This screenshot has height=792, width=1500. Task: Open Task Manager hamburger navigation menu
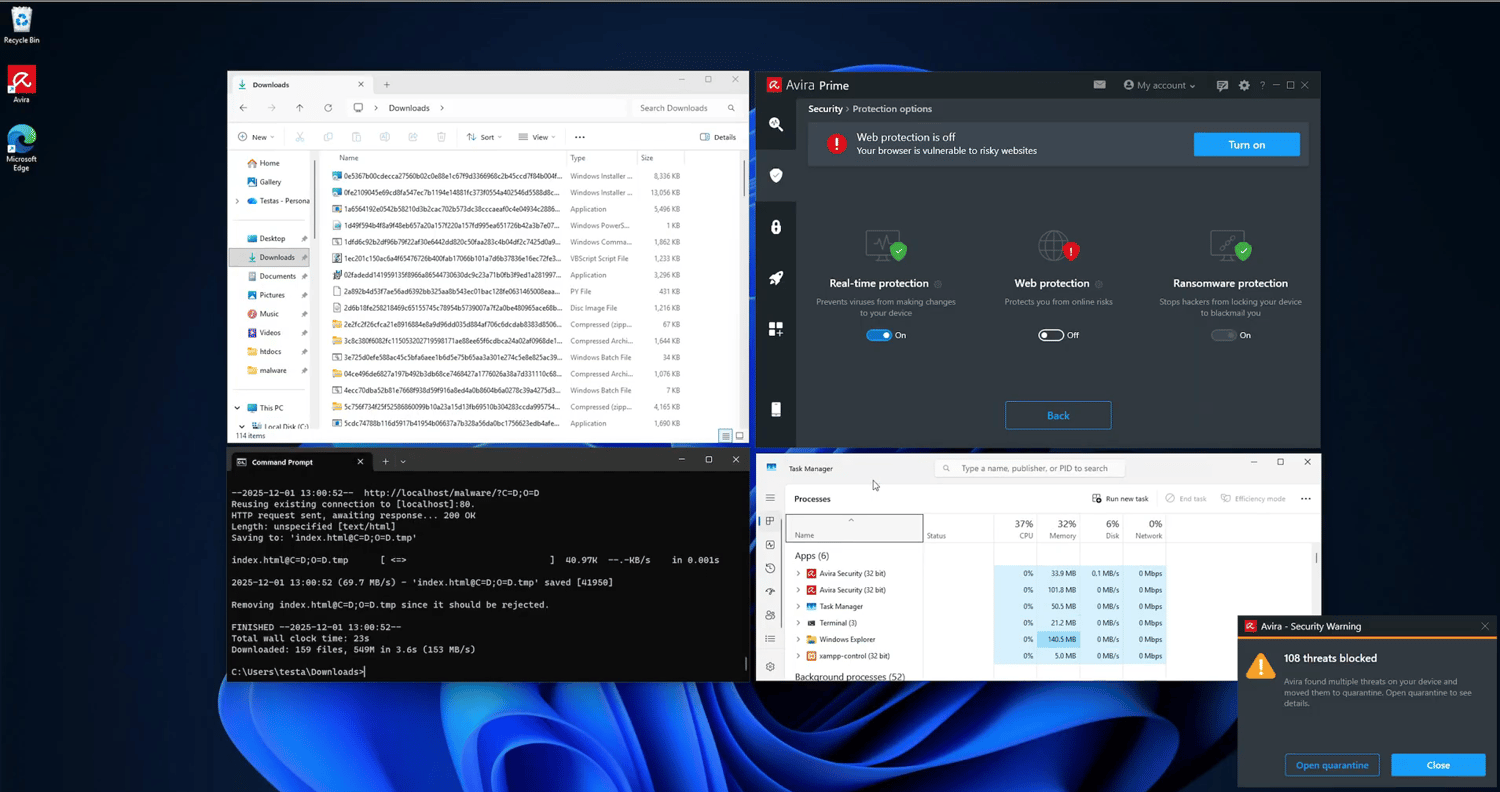(770, 498)
